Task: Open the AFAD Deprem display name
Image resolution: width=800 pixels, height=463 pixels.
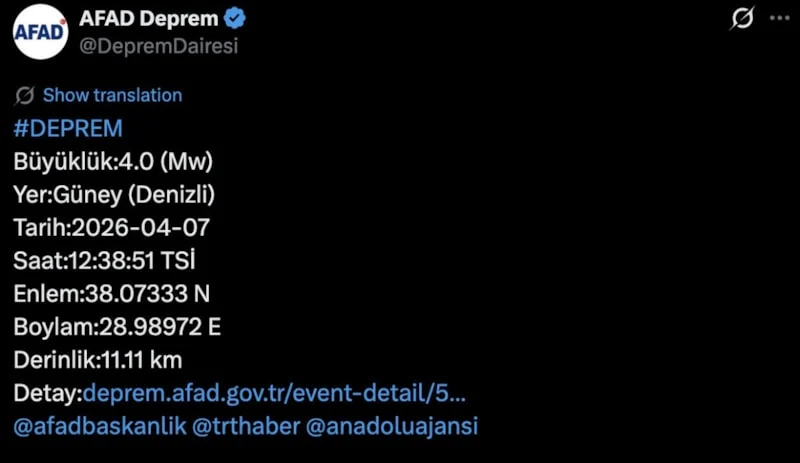Action: point(150,19)
